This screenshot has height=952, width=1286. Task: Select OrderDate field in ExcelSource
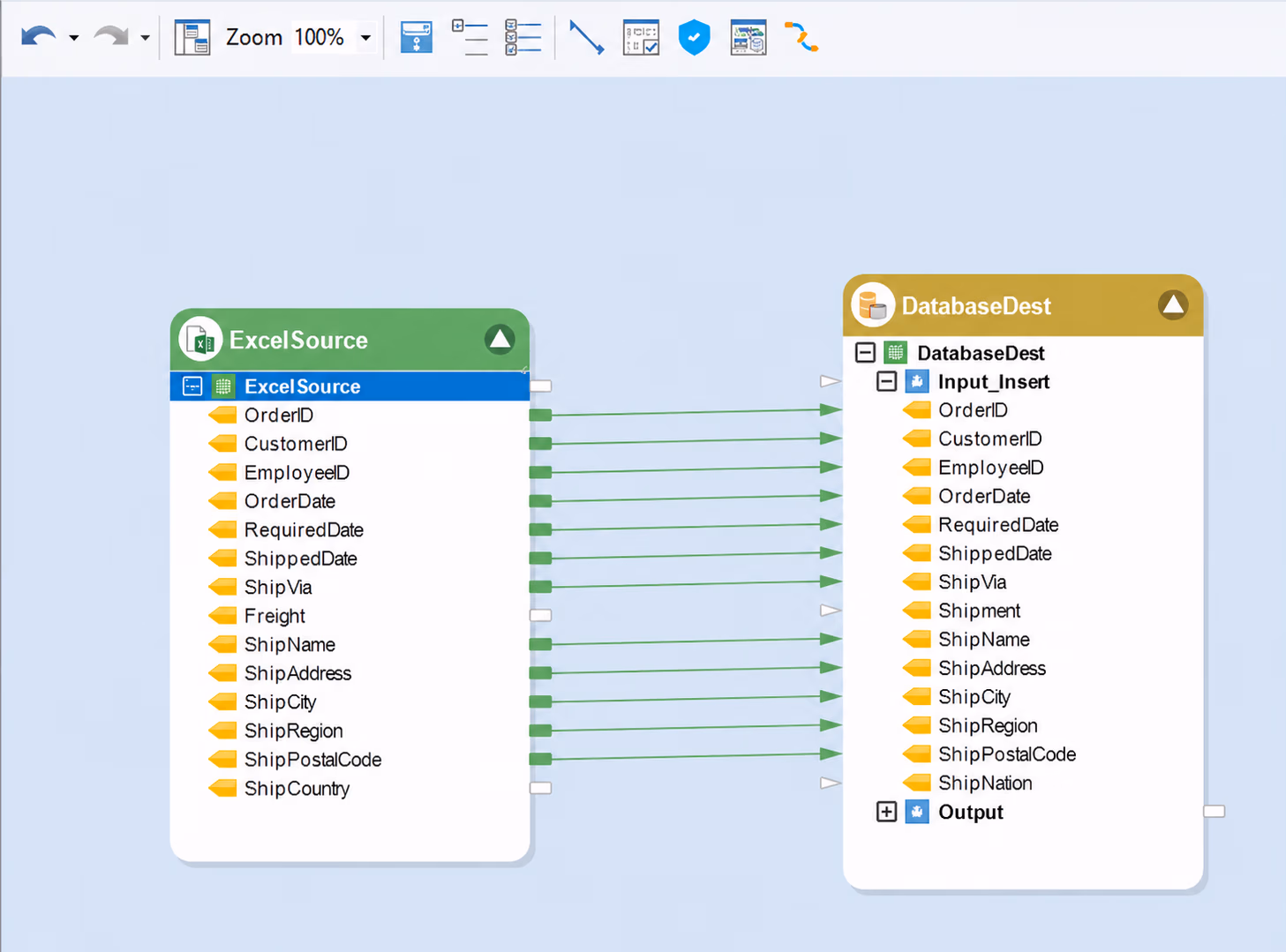tap(290, 501)
